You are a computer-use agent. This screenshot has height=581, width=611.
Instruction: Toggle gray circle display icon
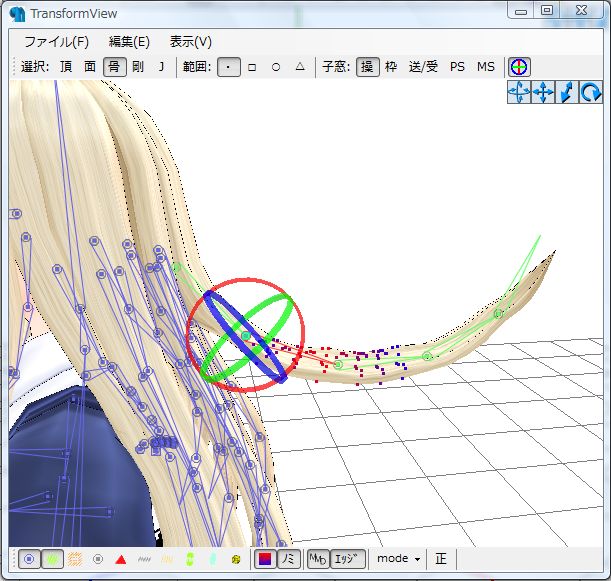98,559
